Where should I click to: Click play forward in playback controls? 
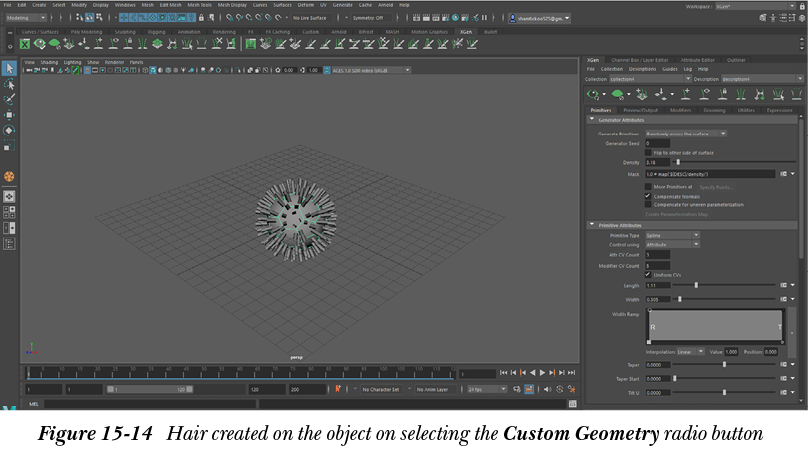542,372
